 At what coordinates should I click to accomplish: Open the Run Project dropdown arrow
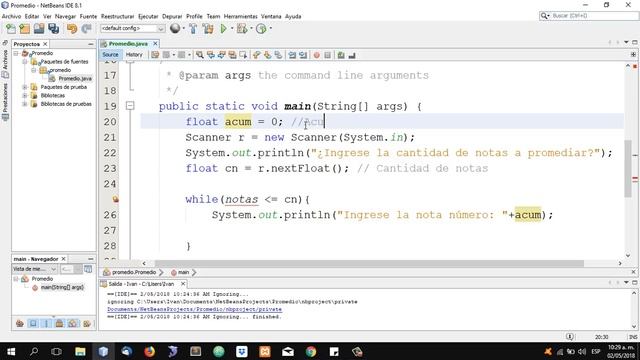coord(232,29)
